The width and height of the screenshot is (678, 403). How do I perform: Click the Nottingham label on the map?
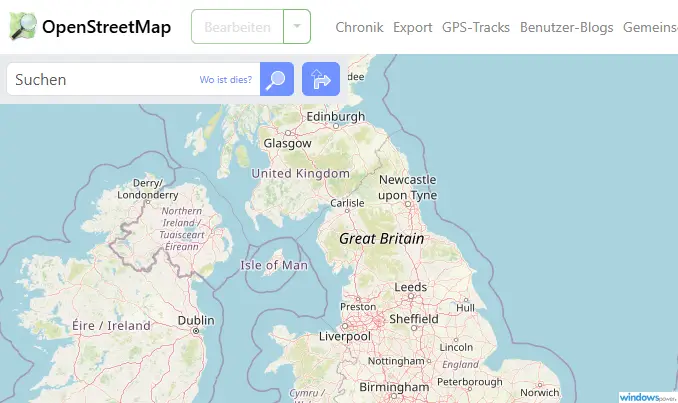(396, 361)
